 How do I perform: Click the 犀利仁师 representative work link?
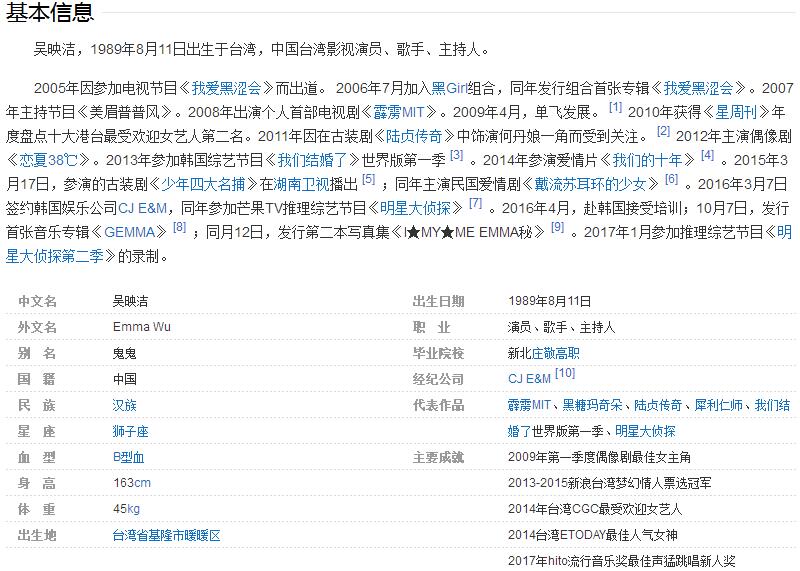click(716, 405)
